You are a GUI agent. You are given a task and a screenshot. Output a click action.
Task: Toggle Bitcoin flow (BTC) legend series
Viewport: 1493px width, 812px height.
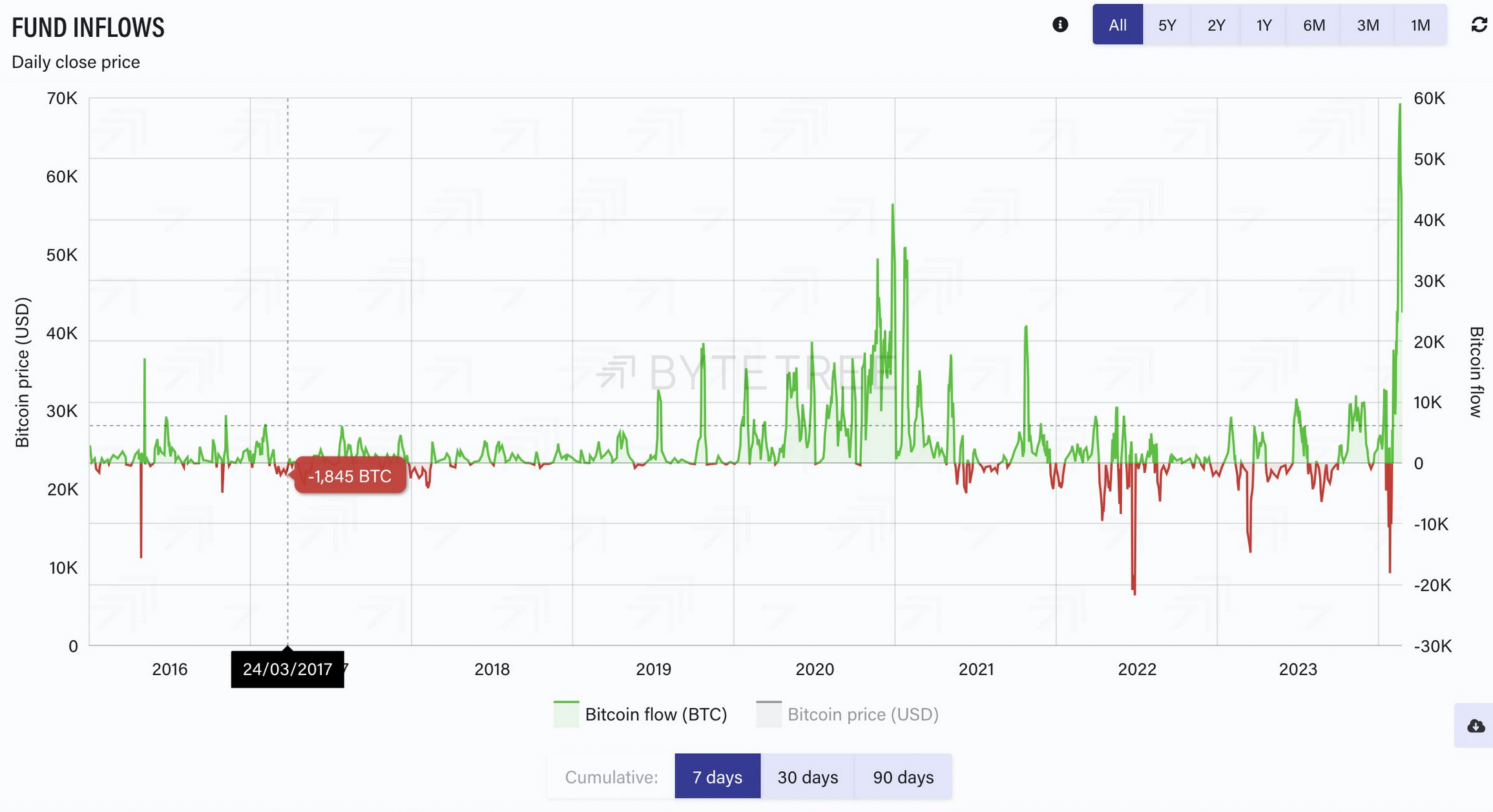pyautogui.click(x=655, y=714)
